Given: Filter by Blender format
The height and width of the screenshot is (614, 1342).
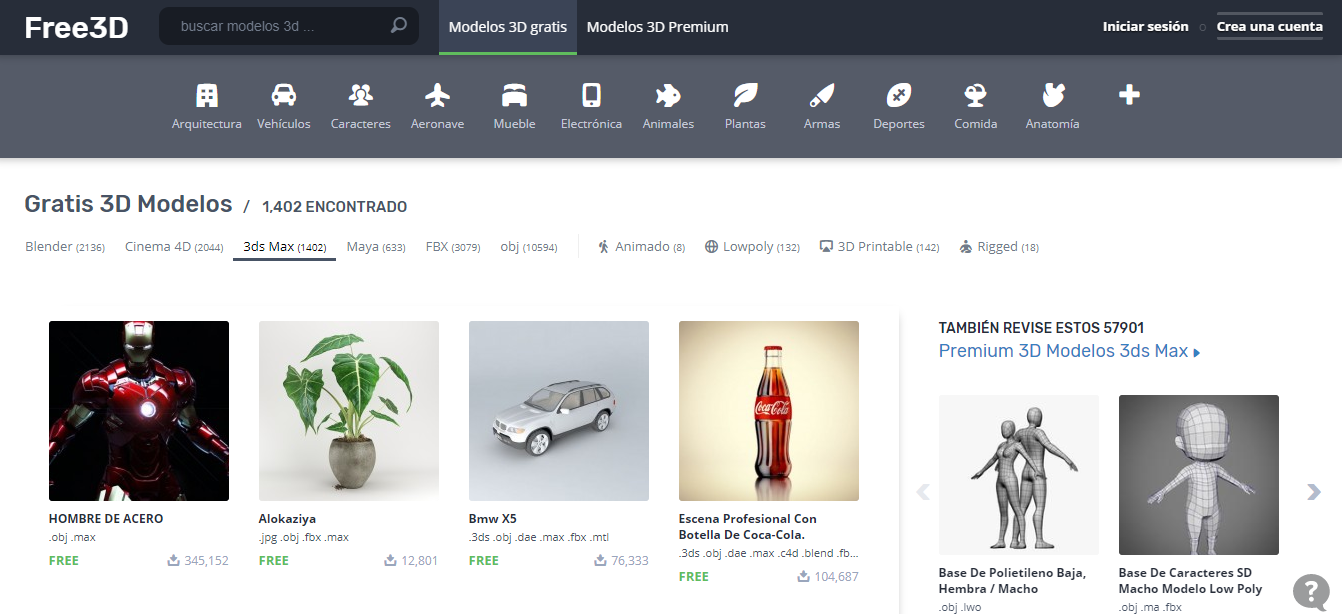Looking at the screenshot, I should point(65,247).
